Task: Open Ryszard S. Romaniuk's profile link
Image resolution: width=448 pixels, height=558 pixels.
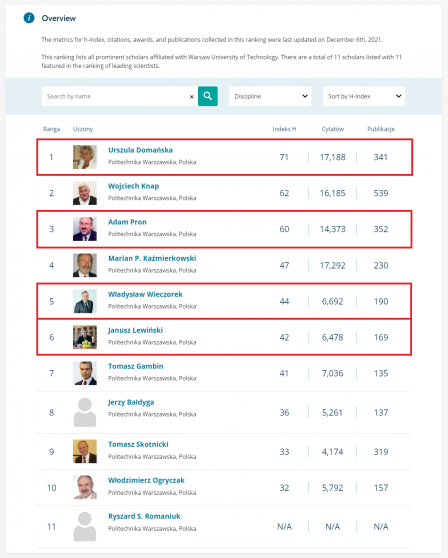Action: tap(144, 516)
